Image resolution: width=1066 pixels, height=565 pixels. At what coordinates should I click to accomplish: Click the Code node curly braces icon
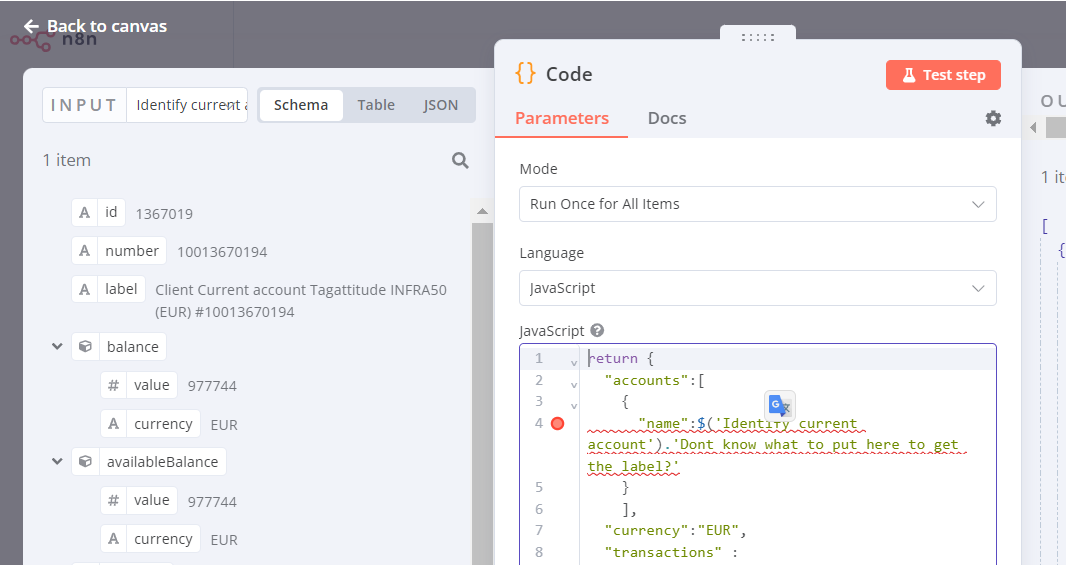tap(525, 74)
